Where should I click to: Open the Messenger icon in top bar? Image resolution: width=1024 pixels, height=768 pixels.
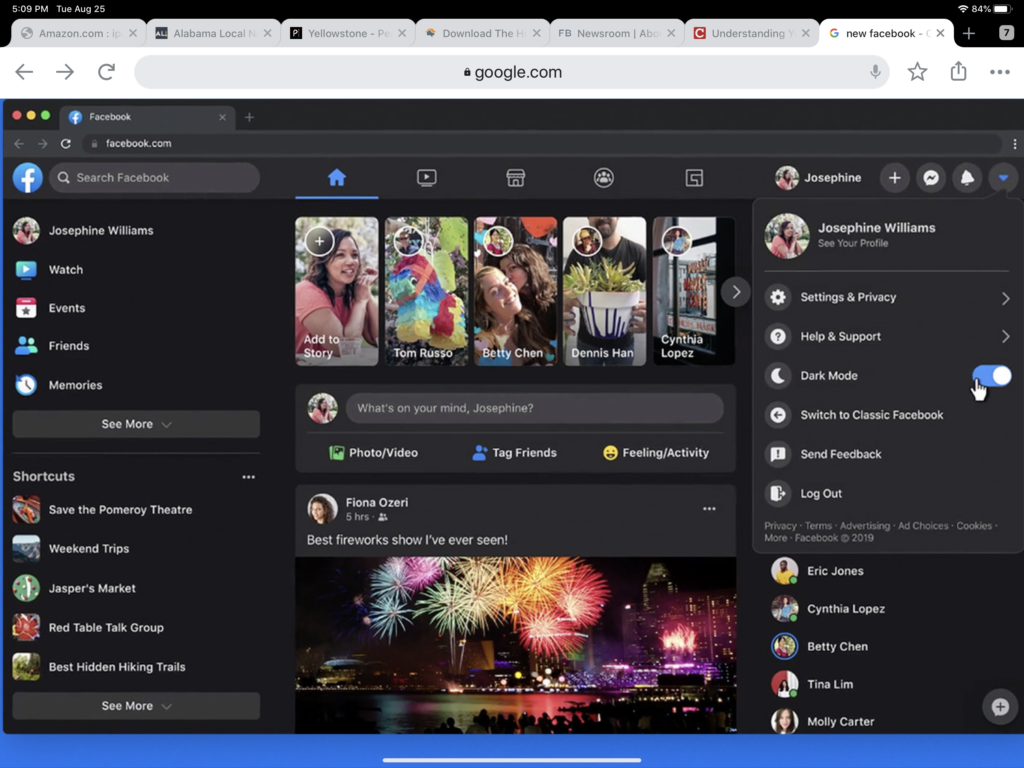click(x=930, y=178)
